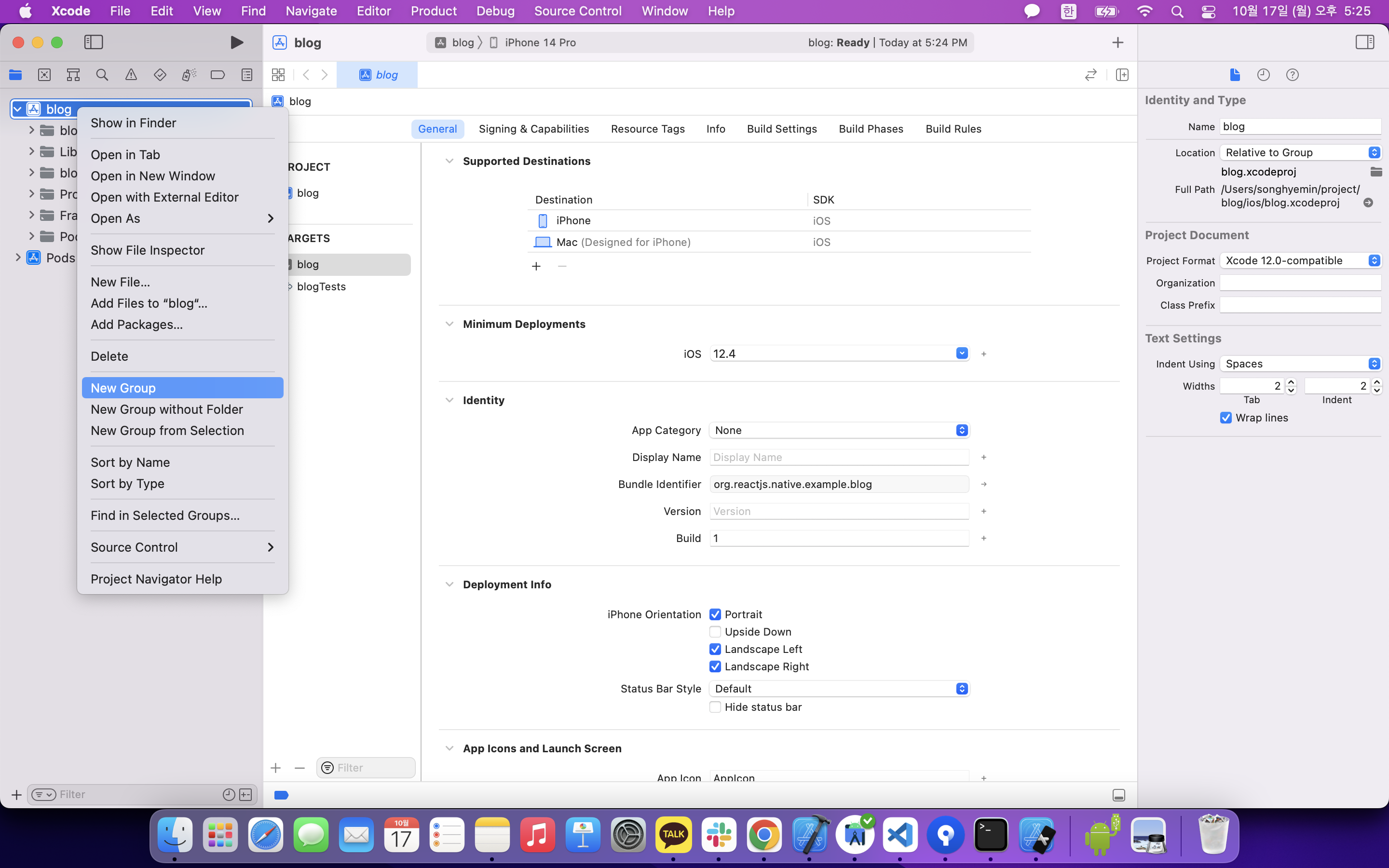Screen dimensions: 1389x868
Task: Hide the inspectors panel icon
Action: (x=1364, y=42)
